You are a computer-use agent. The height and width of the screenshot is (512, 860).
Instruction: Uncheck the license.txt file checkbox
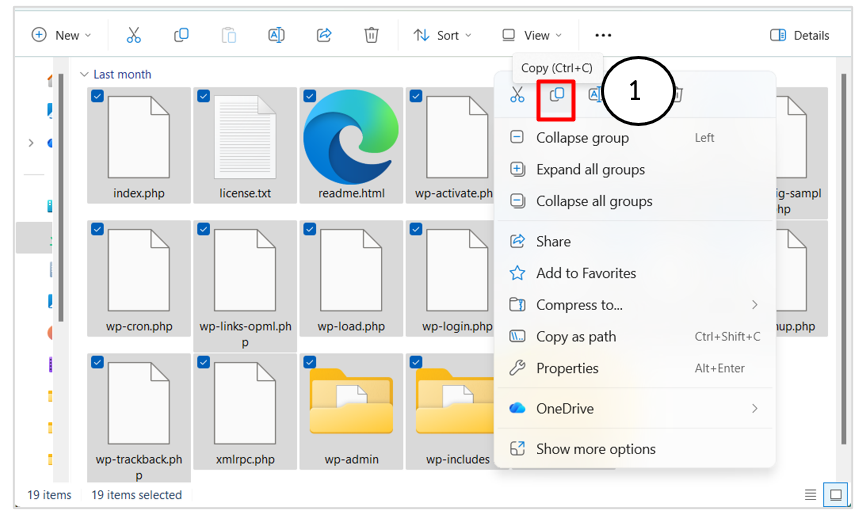click(203, 97)
